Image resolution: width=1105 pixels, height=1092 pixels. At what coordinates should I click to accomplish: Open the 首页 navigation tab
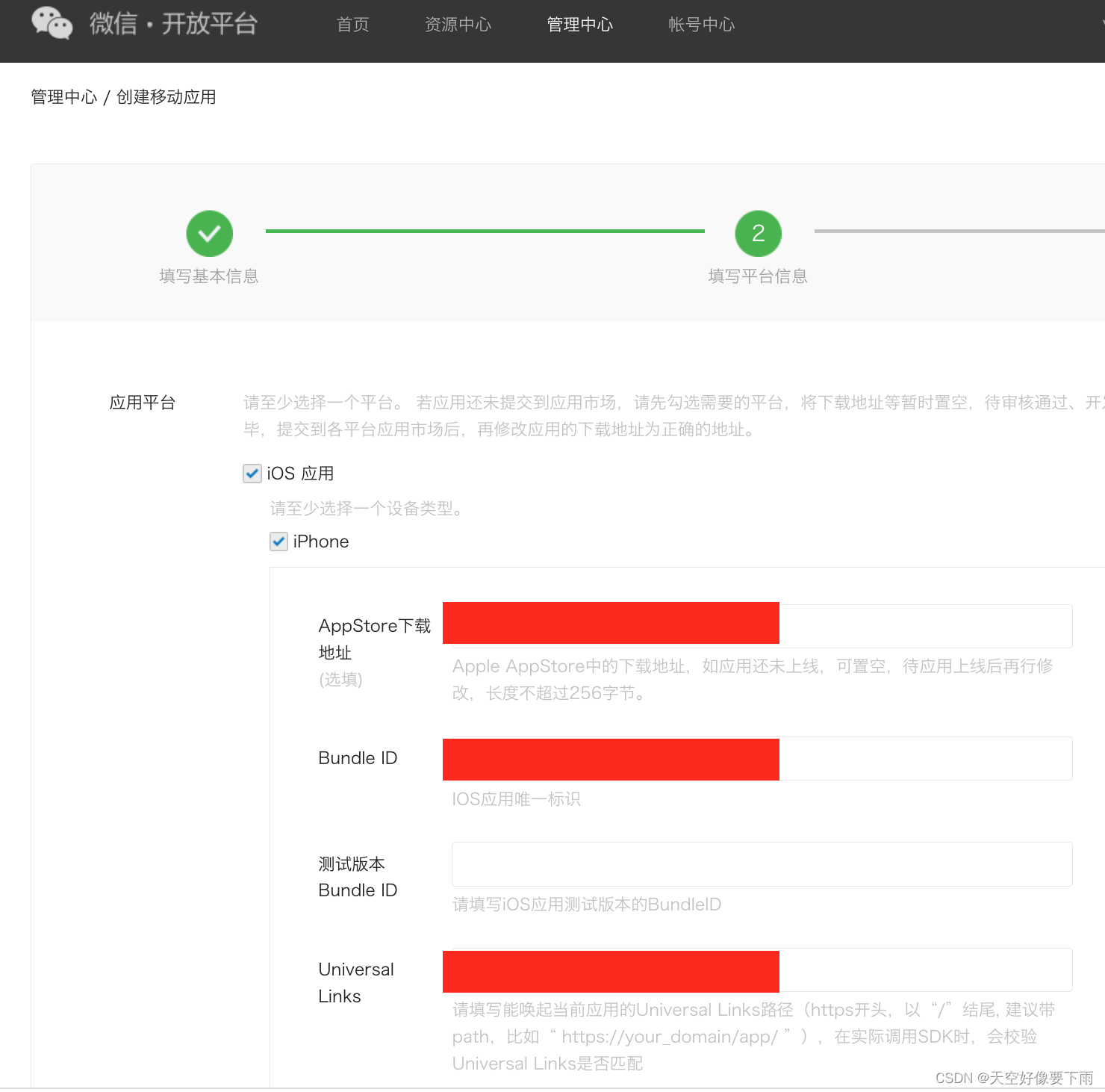[352, 25]
